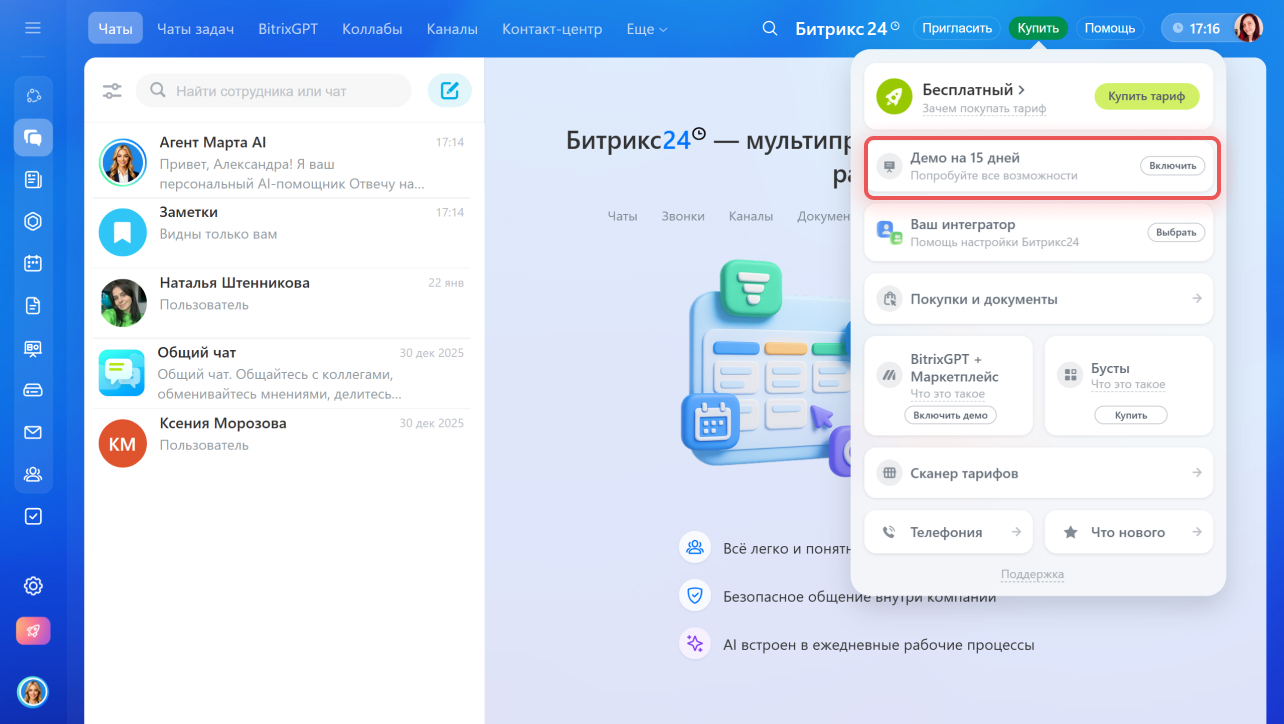
Task: Click the messenger chats icon in sidebar
Action: point(33,138)
